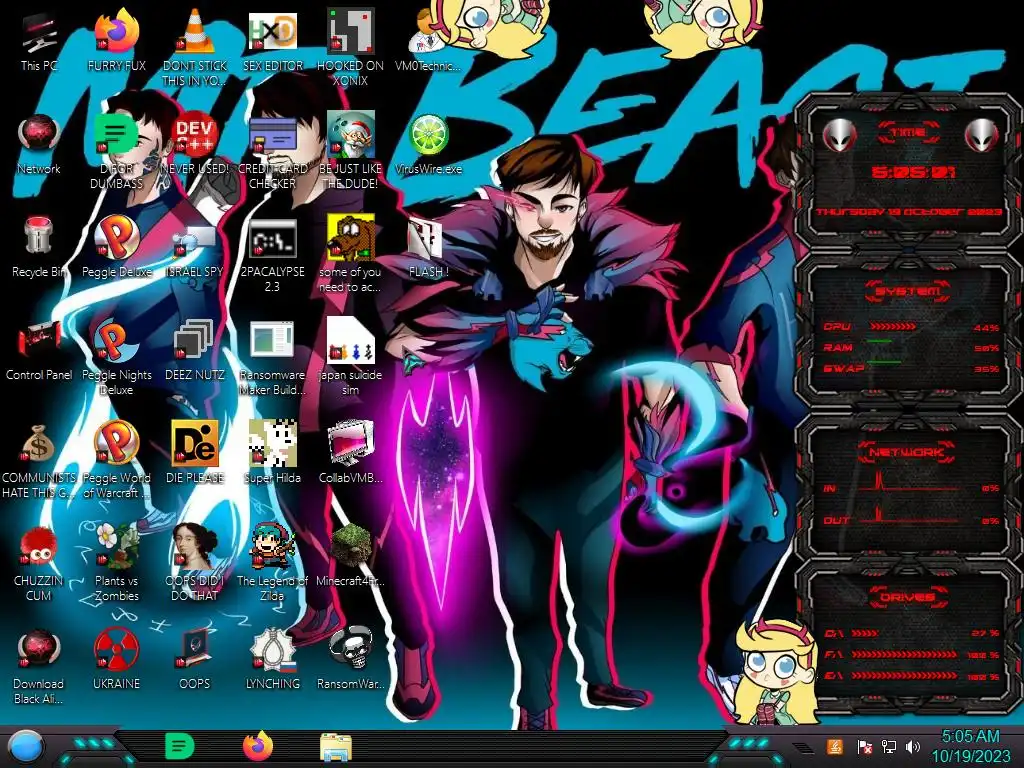
Task: Click the F:\ drive usage bar
Action: [x=904, y=654]
